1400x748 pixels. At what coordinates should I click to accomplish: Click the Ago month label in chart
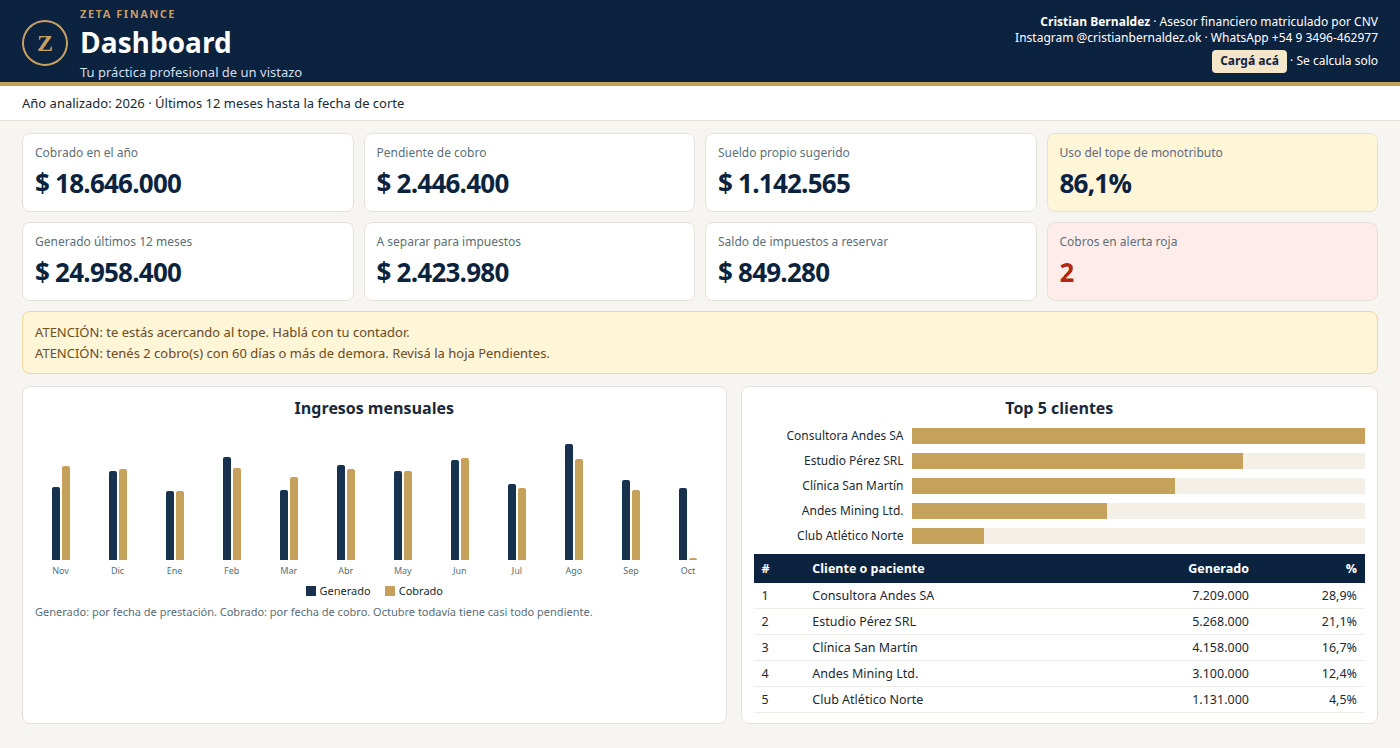[574, 571]
